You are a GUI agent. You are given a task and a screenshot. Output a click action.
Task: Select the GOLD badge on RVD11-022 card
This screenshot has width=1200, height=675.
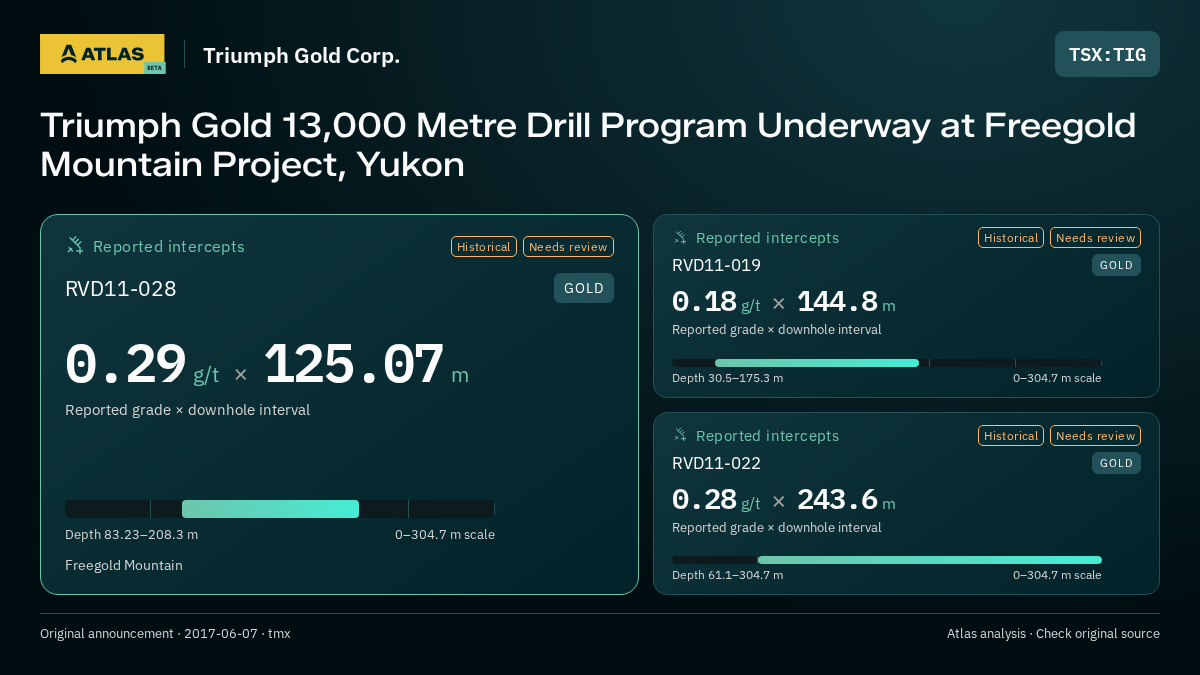point(1116,463)
